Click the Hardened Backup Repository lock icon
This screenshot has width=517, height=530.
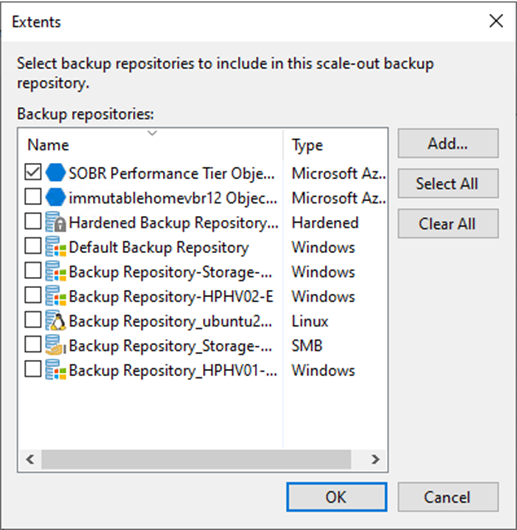point(55,222)
